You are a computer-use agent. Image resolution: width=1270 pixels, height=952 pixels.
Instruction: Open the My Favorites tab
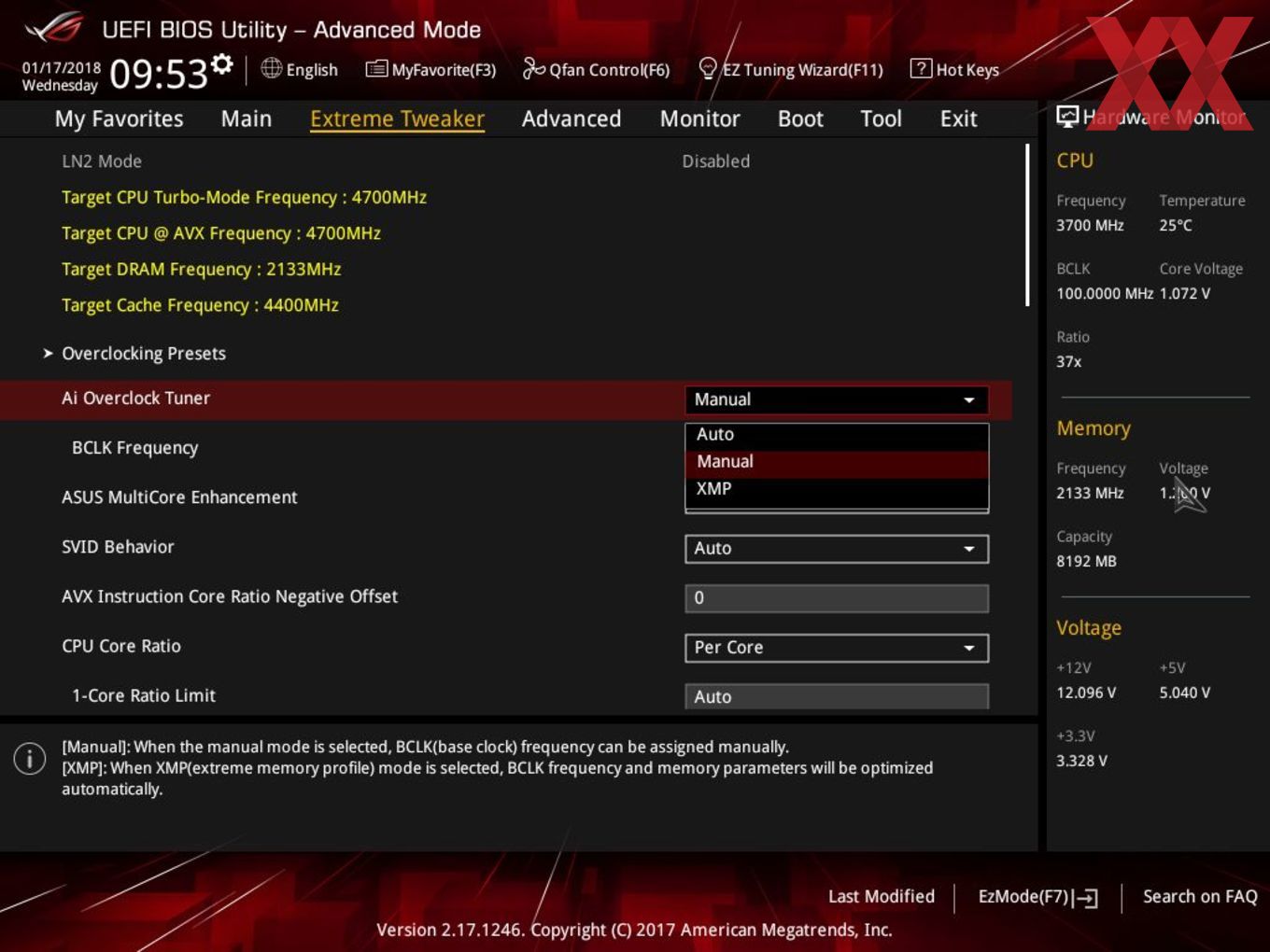point(119,119)
